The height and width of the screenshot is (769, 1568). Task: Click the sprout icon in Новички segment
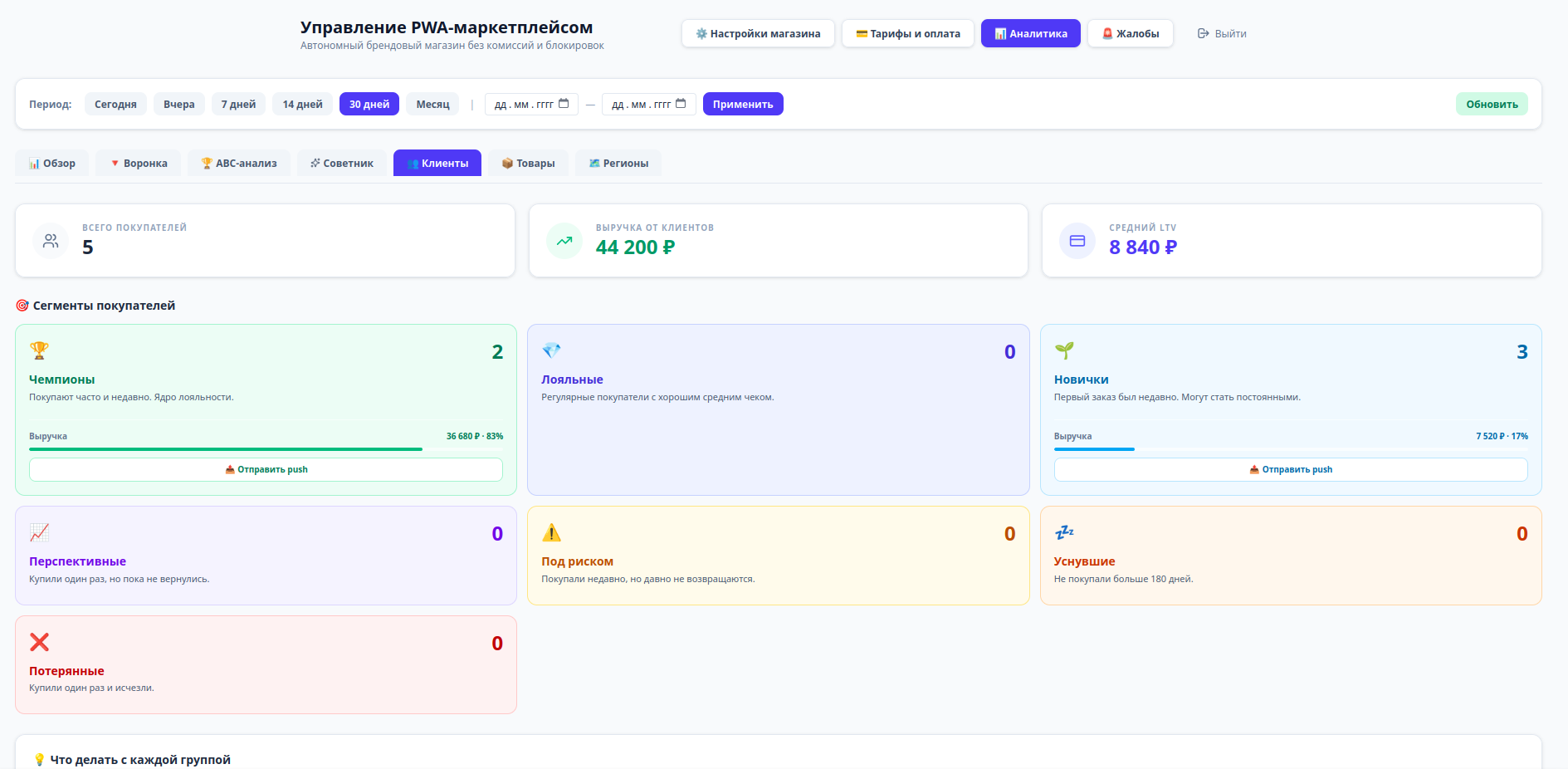[1064, 350]
